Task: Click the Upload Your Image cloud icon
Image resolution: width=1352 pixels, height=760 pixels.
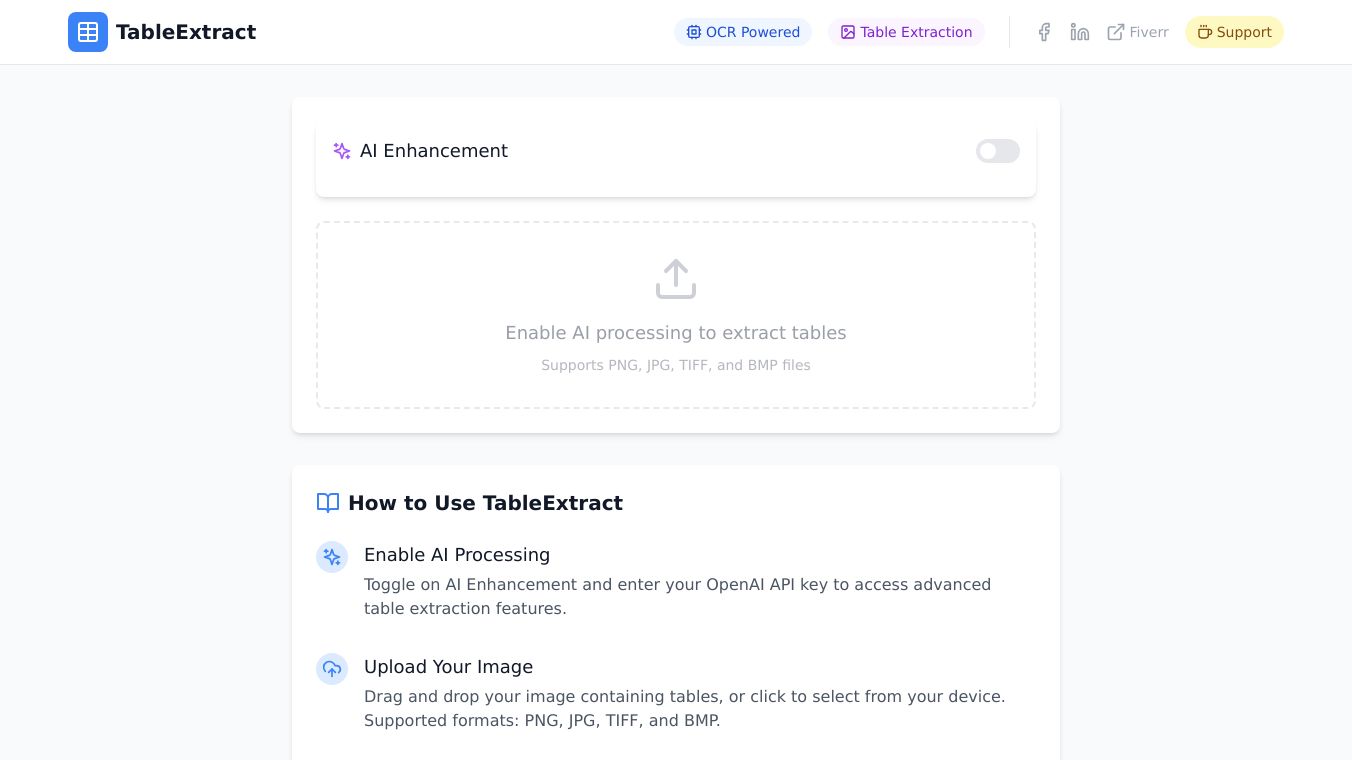Action: tap(332, 669)
